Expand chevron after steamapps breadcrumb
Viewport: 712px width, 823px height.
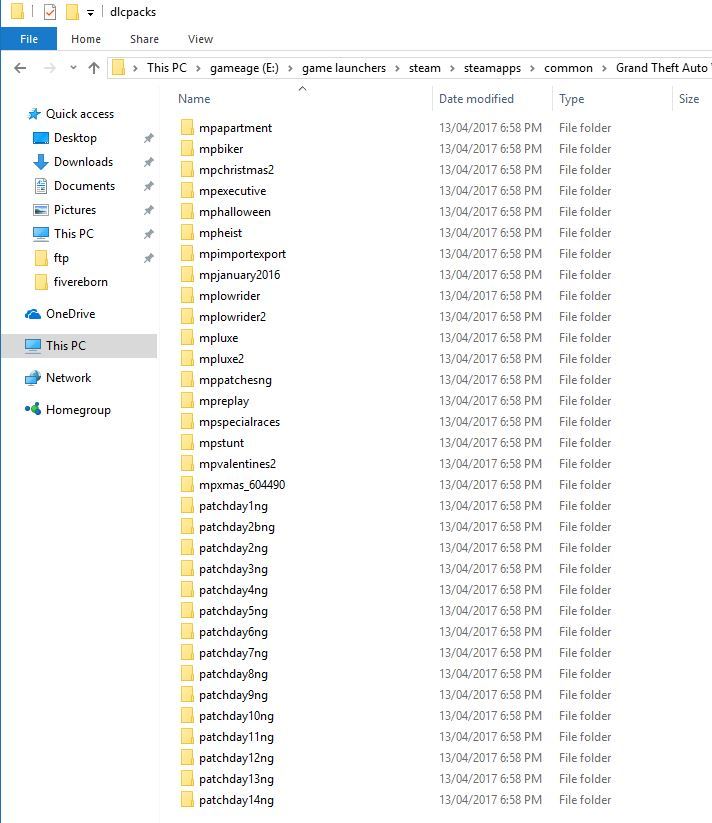coord(532,68)
